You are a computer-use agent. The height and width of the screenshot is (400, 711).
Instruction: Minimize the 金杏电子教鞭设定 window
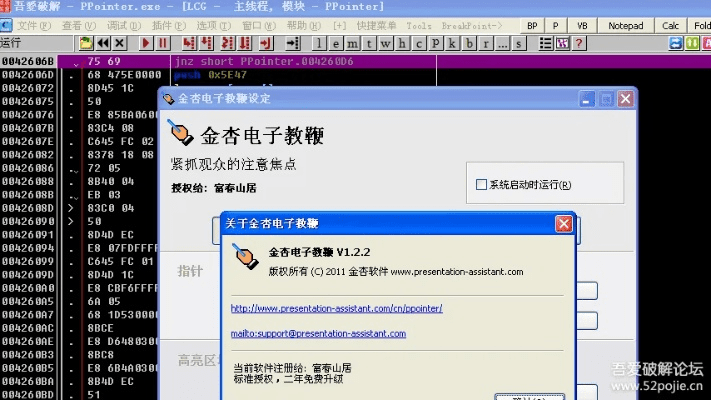click(x=586, y=99)
